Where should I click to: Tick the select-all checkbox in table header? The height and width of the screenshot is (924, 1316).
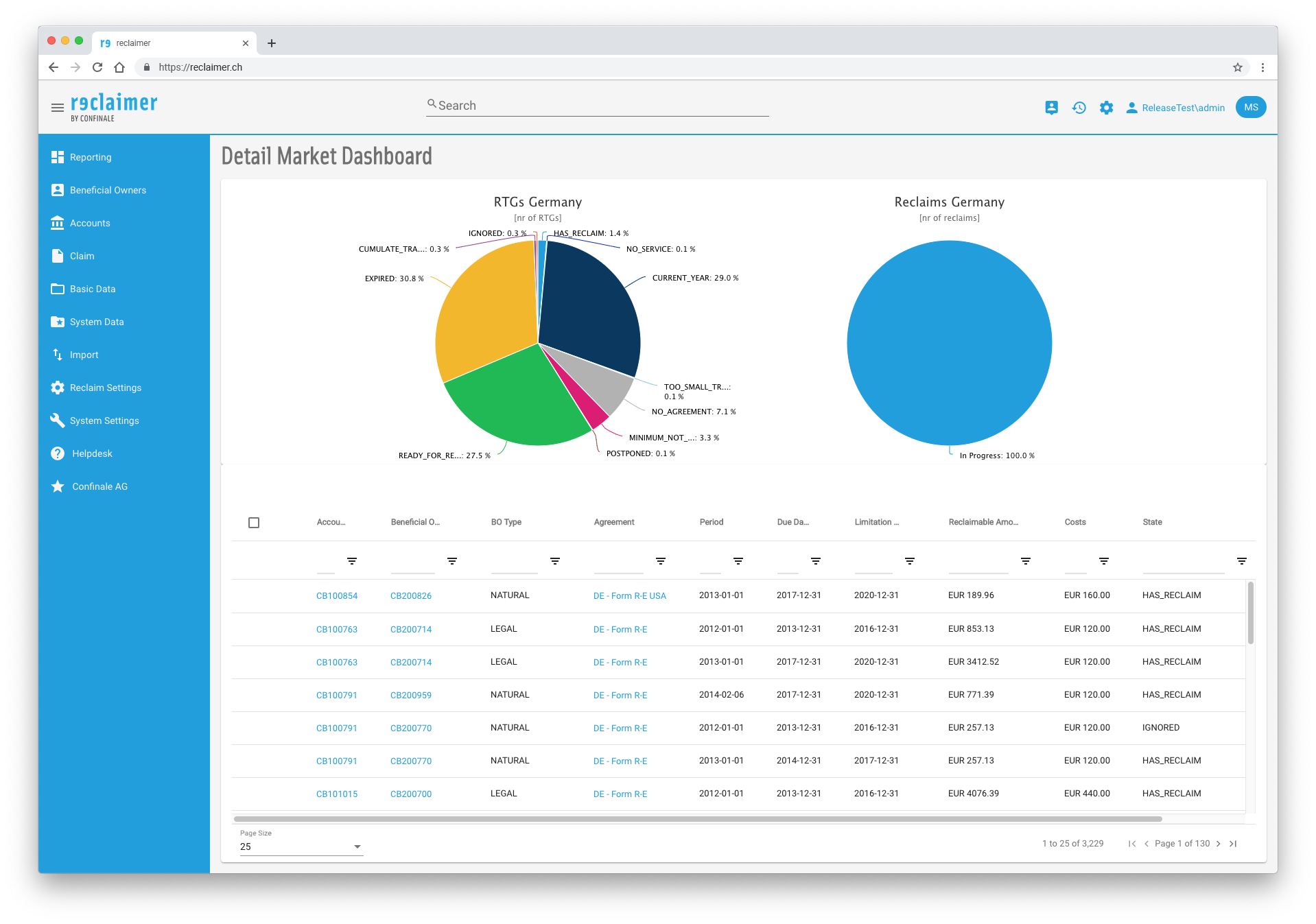click(x=254, y=523)
